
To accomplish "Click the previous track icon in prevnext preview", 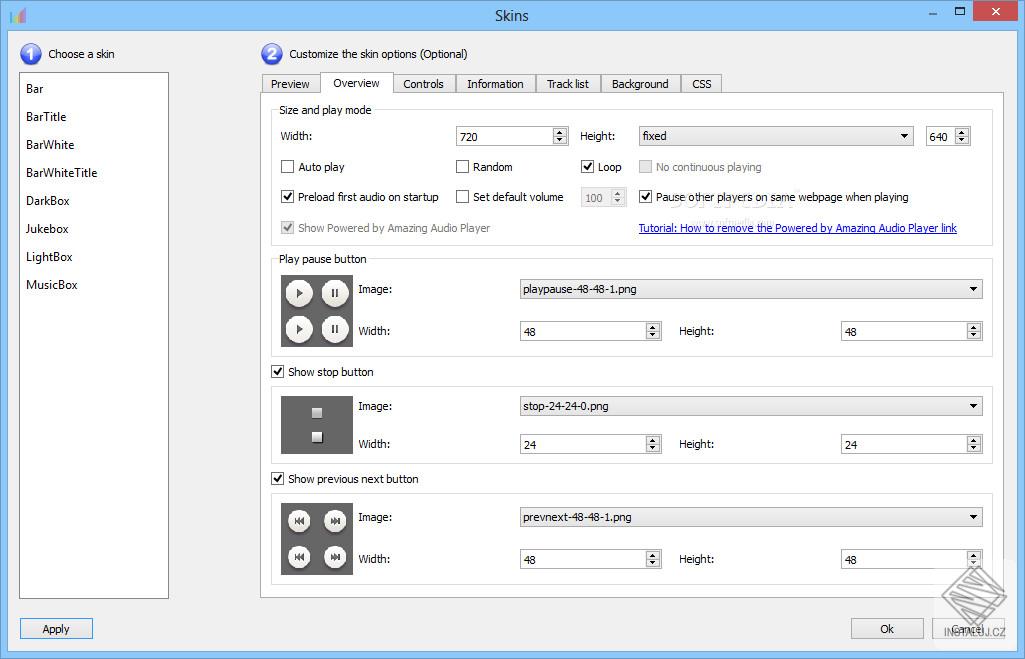I will tap(299, 520).
